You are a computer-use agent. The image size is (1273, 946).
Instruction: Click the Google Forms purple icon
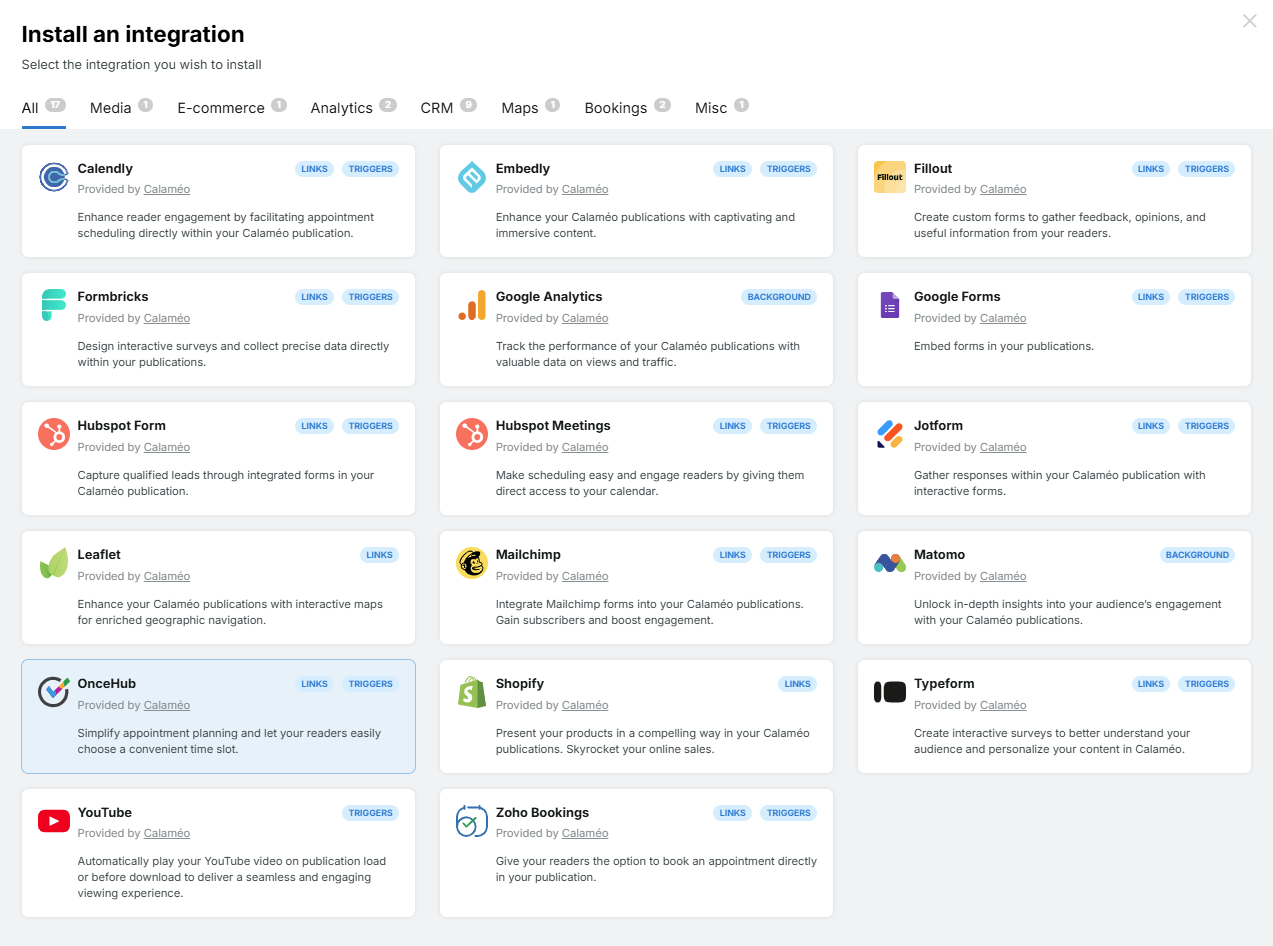[x=890, y=306]
